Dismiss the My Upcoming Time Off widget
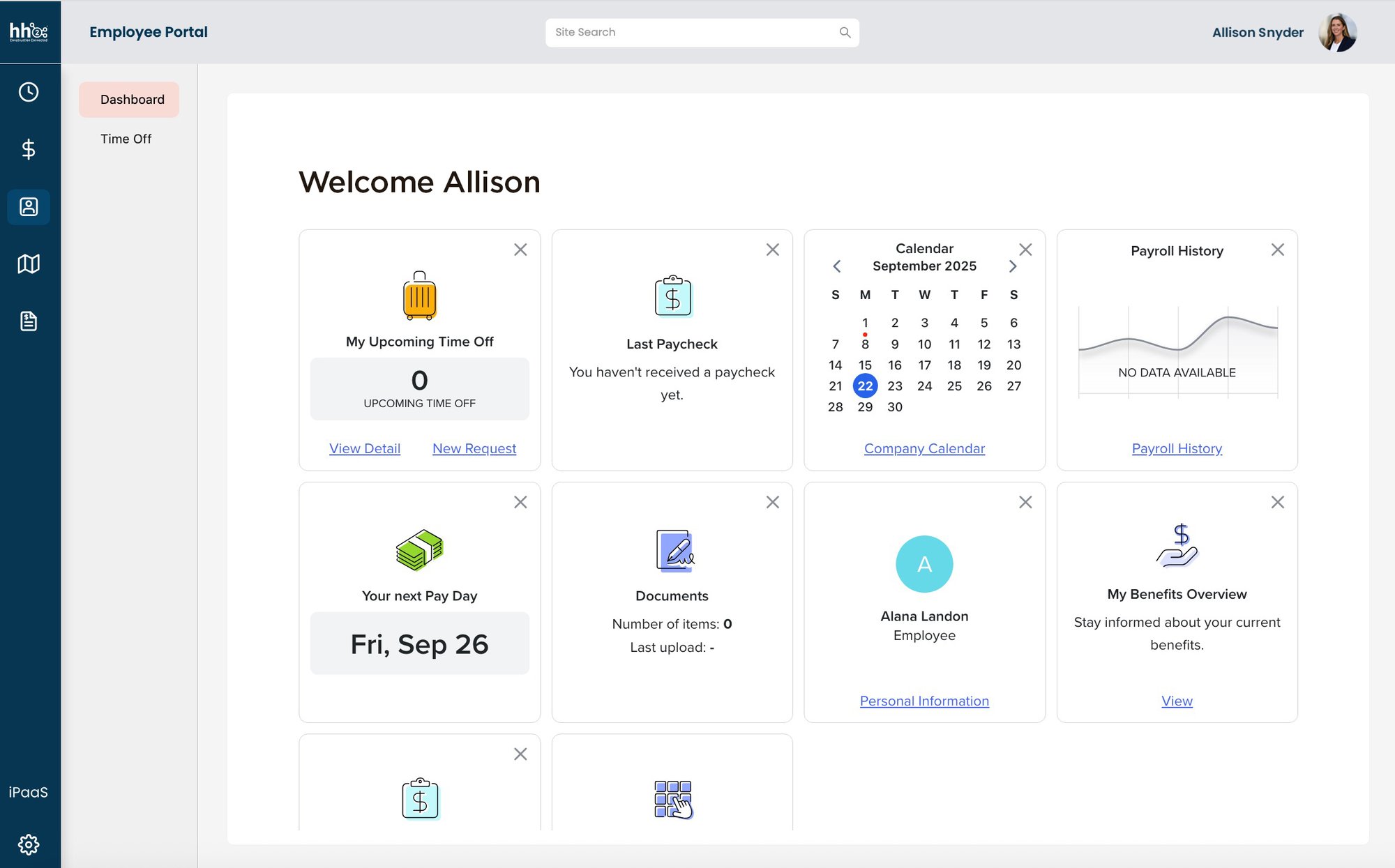Image resolution: width=1395 pixels, height=868 pixels. pyautogui.click(x=520, y=249)
